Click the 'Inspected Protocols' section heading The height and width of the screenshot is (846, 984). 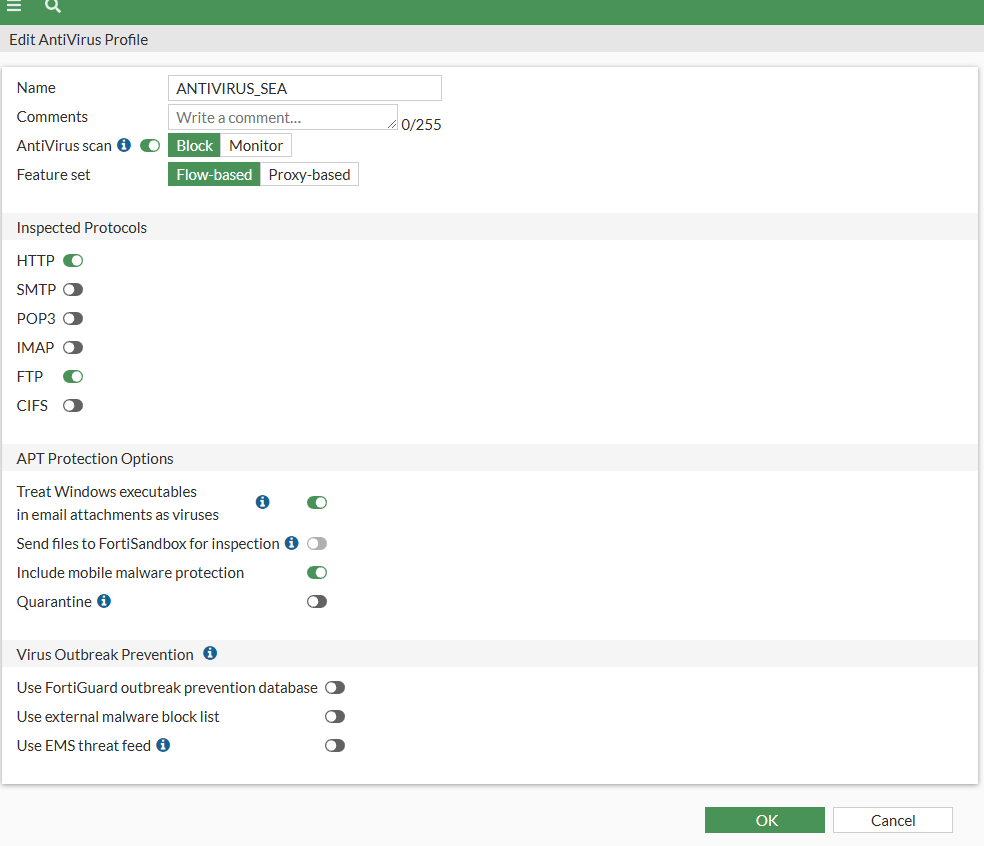pos(82,228)
